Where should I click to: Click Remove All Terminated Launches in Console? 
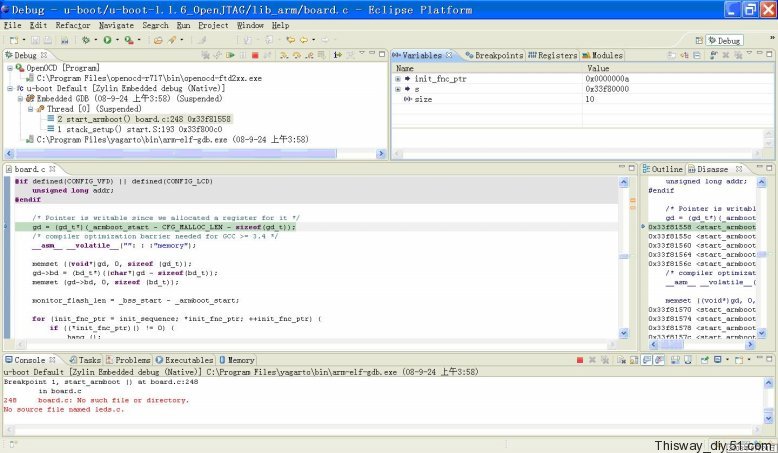(x=605, y=360)
